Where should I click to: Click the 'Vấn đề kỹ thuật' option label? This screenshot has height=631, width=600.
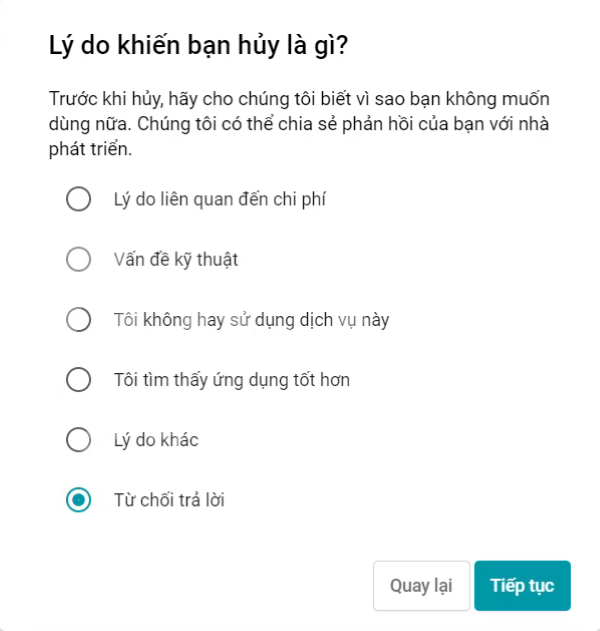(176, 260)
